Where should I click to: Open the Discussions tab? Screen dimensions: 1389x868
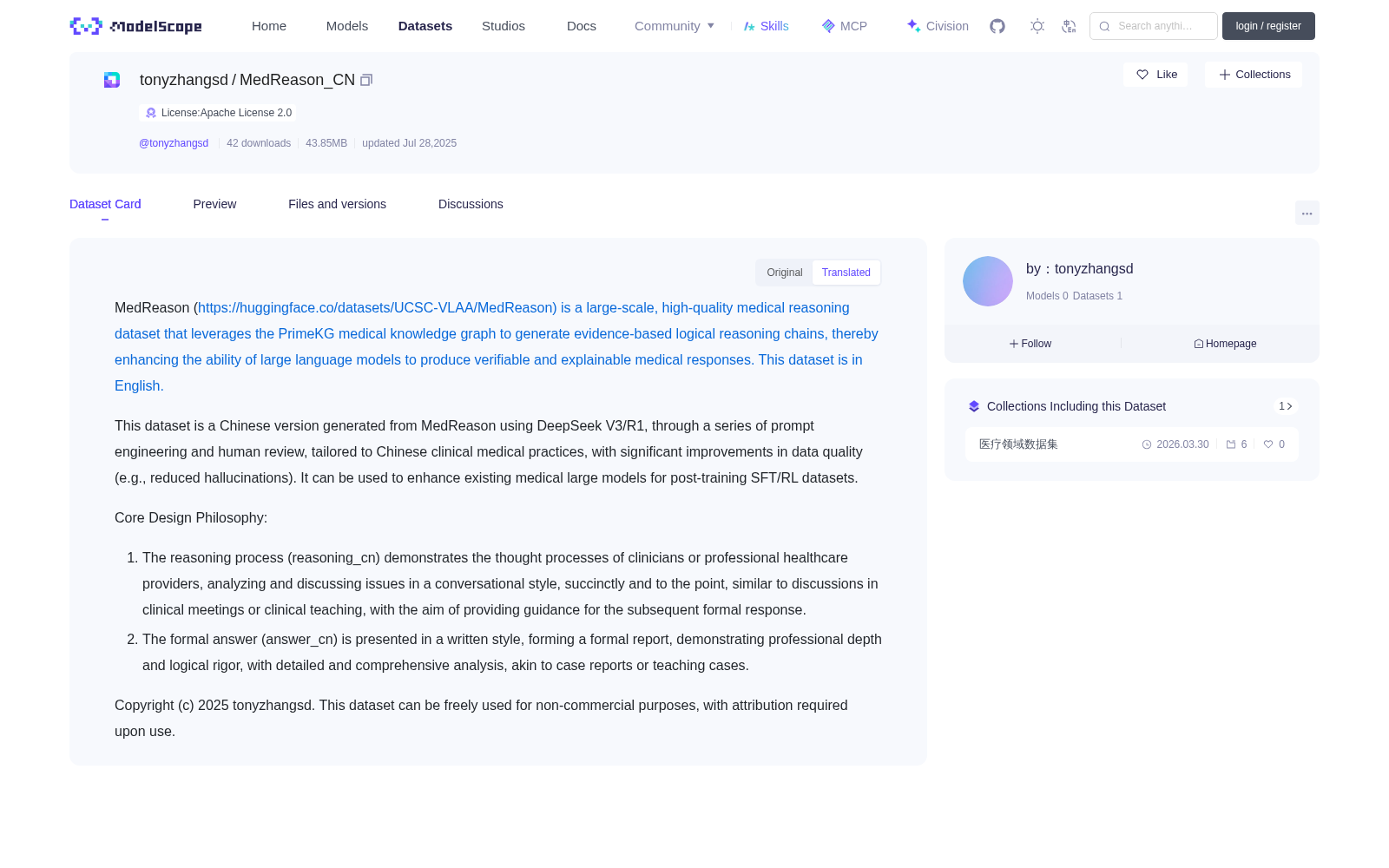tap(471, 204)
